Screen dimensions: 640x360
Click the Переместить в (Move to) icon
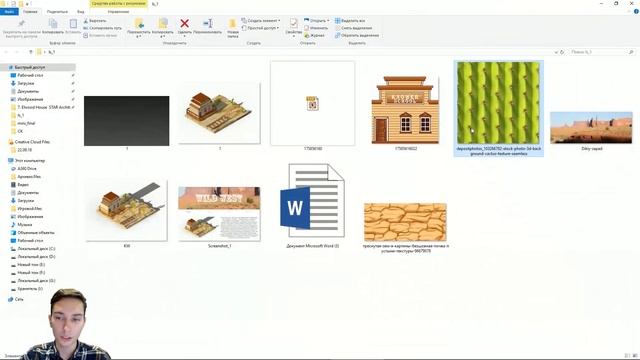click(139, 24)
